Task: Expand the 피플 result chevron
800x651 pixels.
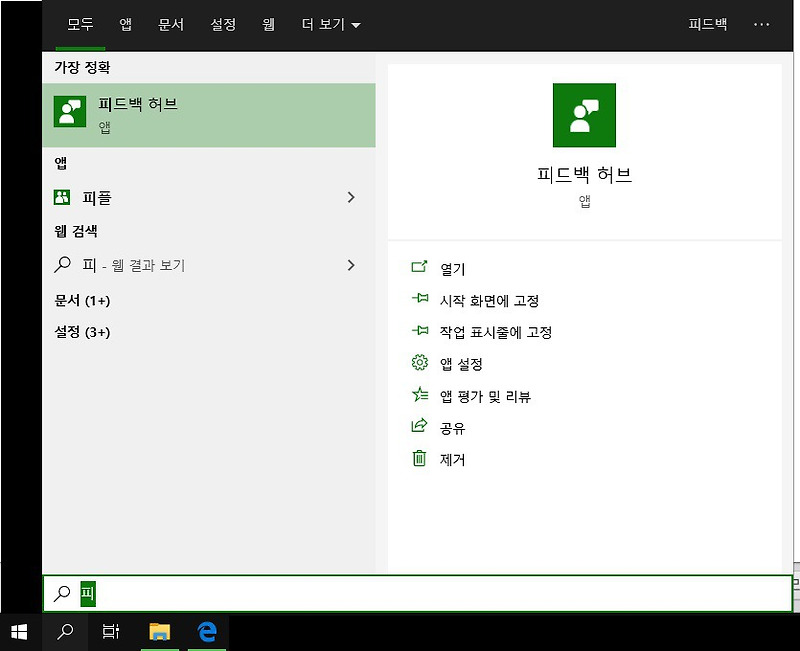Action: pyautogui.click(x=351, y=197)
